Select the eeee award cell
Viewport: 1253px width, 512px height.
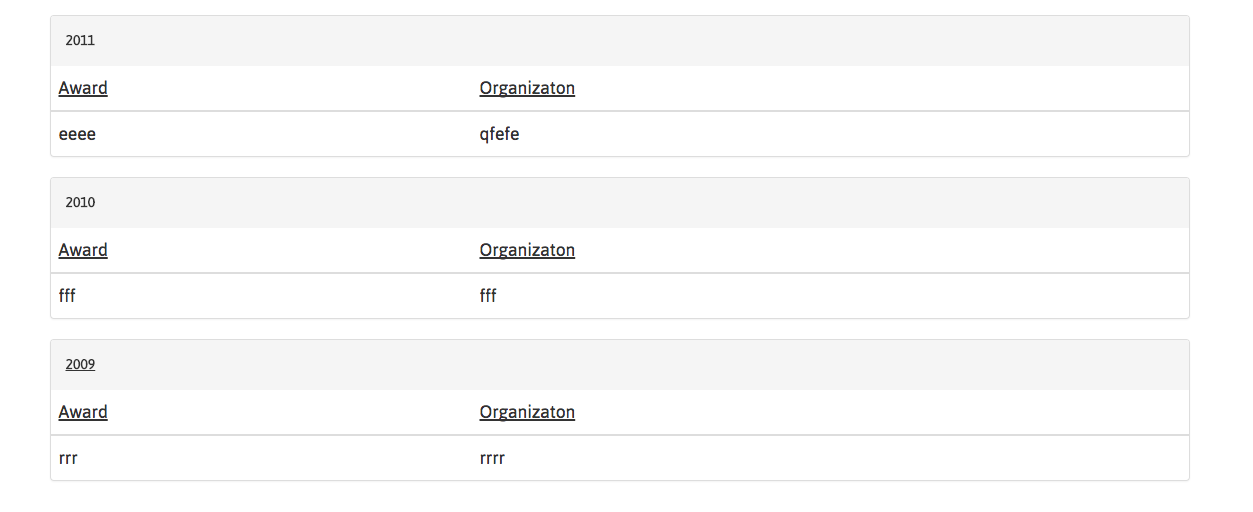coord(77,134)
